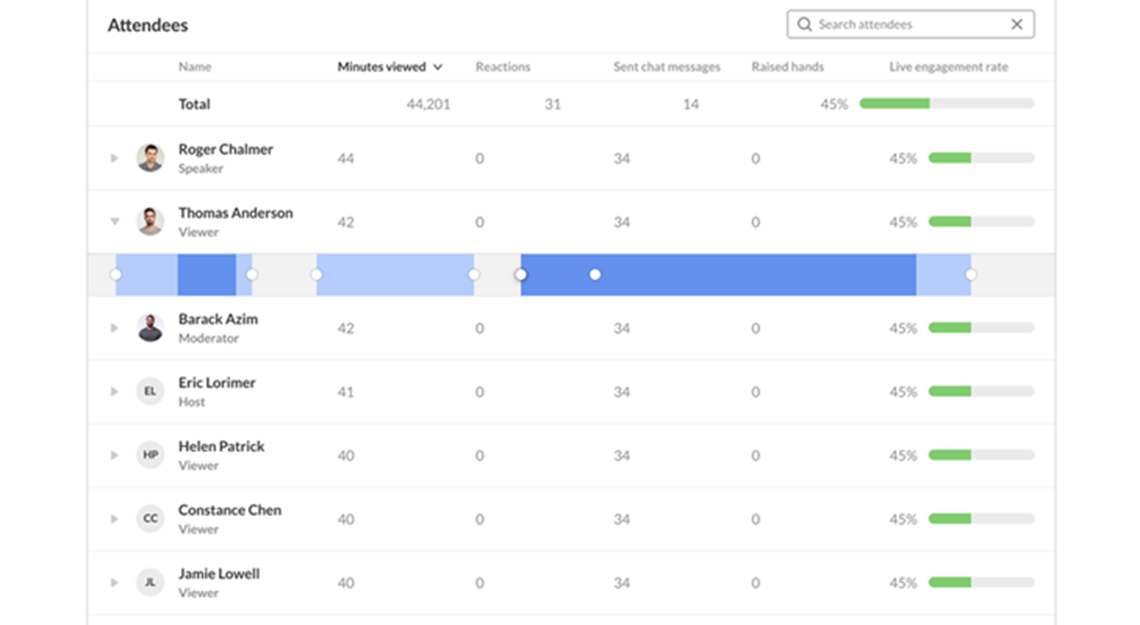Click Thomas Anderson's avatar photo

[x=150, y=222]
